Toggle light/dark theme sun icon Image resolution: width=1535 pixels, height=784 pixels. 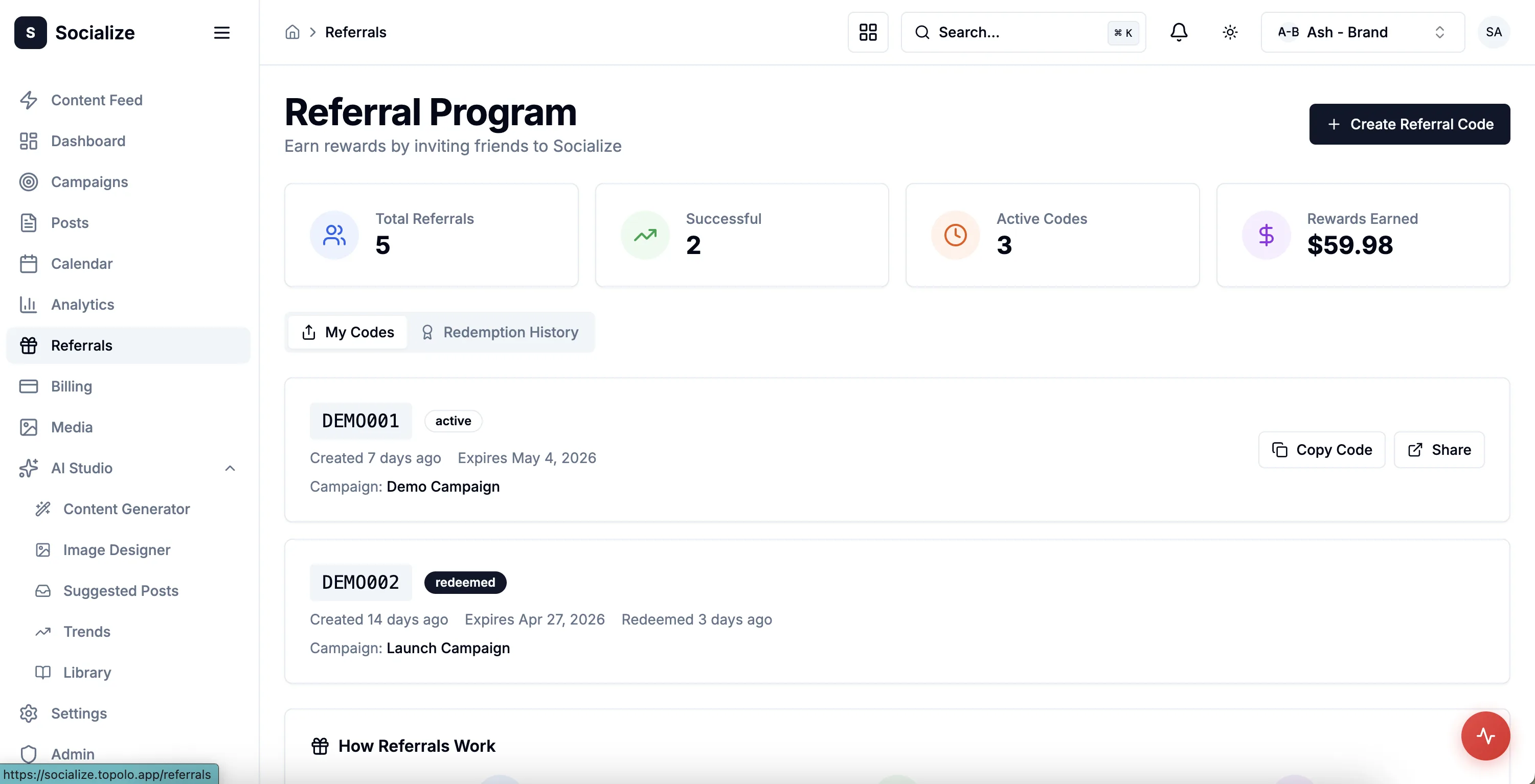(1230, 32)
